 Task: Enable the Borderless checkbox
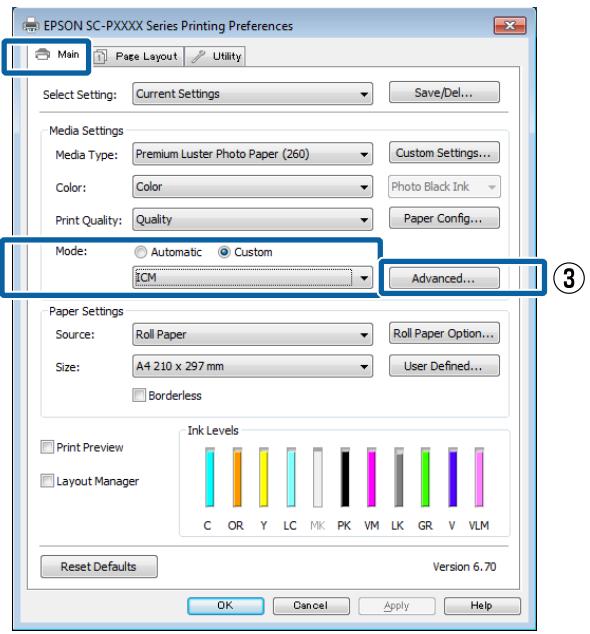coord(139,395)
